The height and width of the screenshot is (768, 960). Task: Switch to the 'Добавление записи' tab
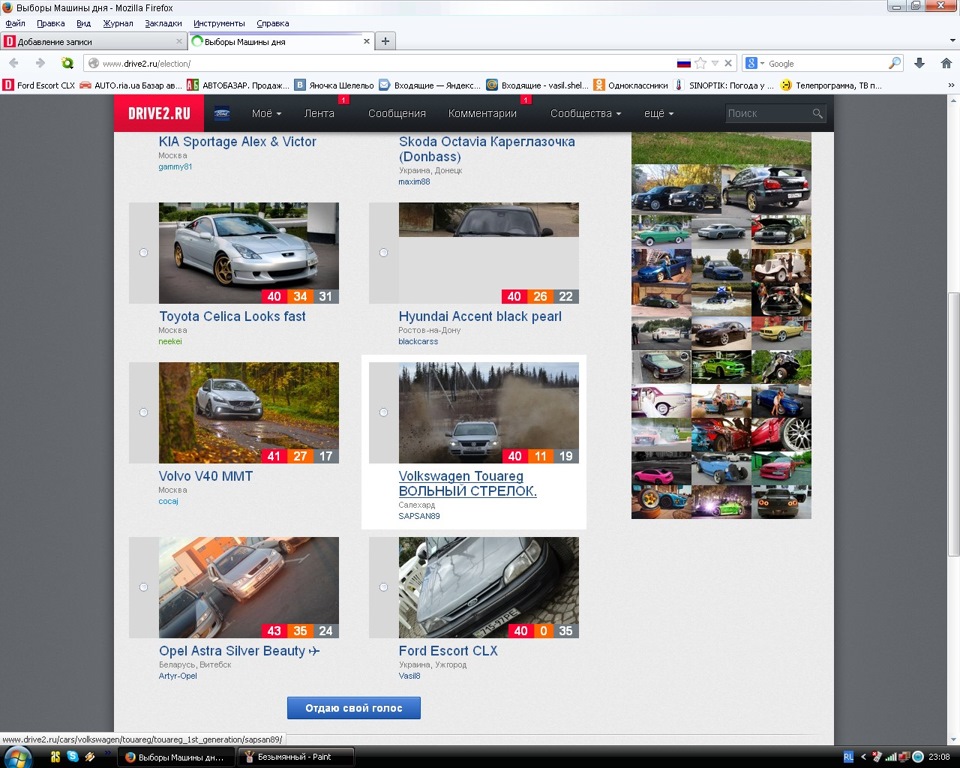(x=93, y=42)
